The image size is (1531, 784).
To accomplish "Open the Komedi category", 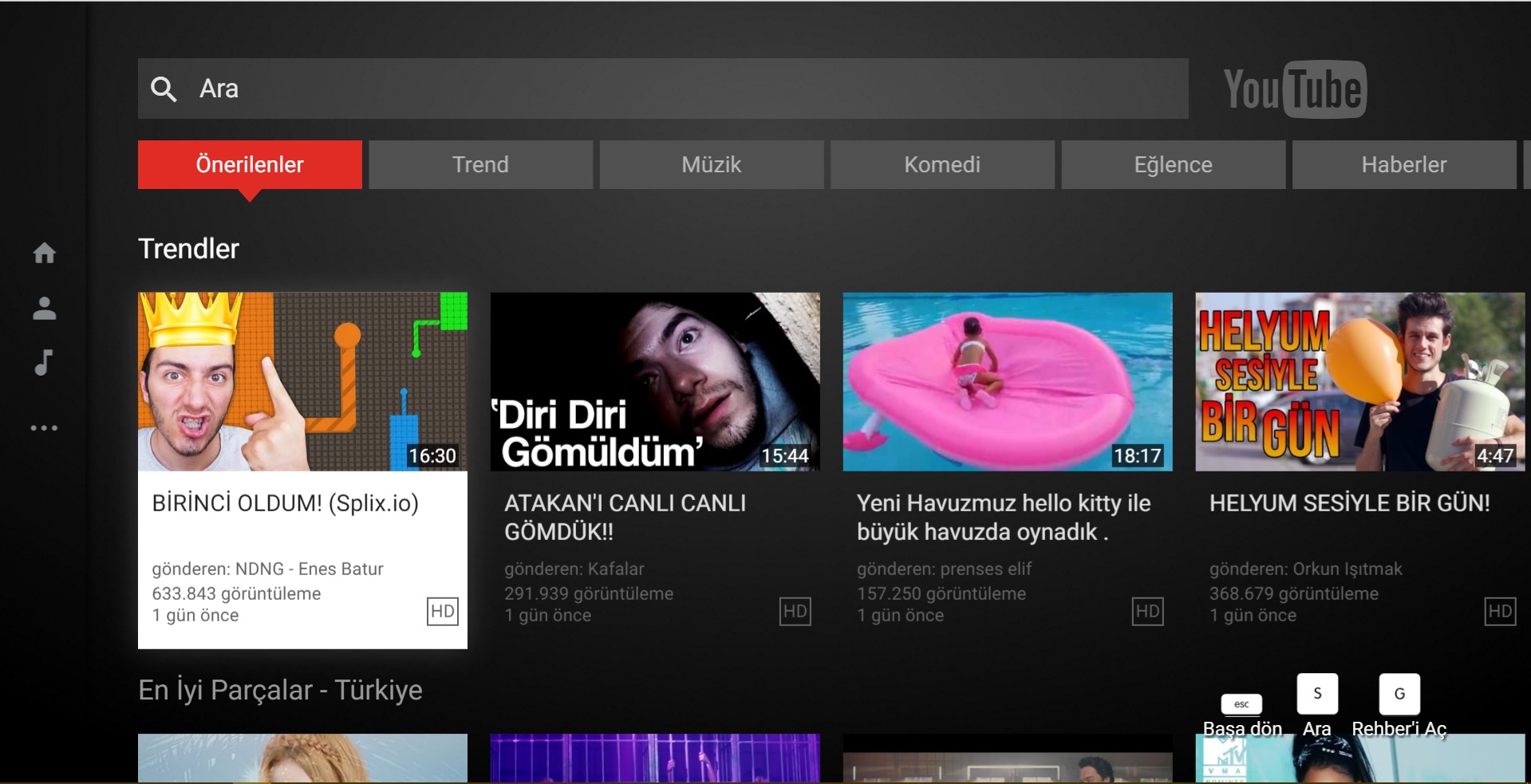I will 942,165.
